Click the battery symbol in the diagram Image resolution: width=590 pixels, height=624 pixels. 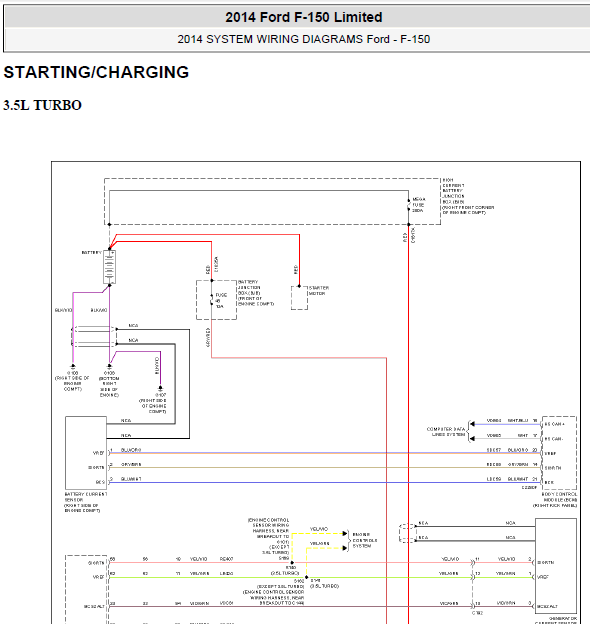109,267
